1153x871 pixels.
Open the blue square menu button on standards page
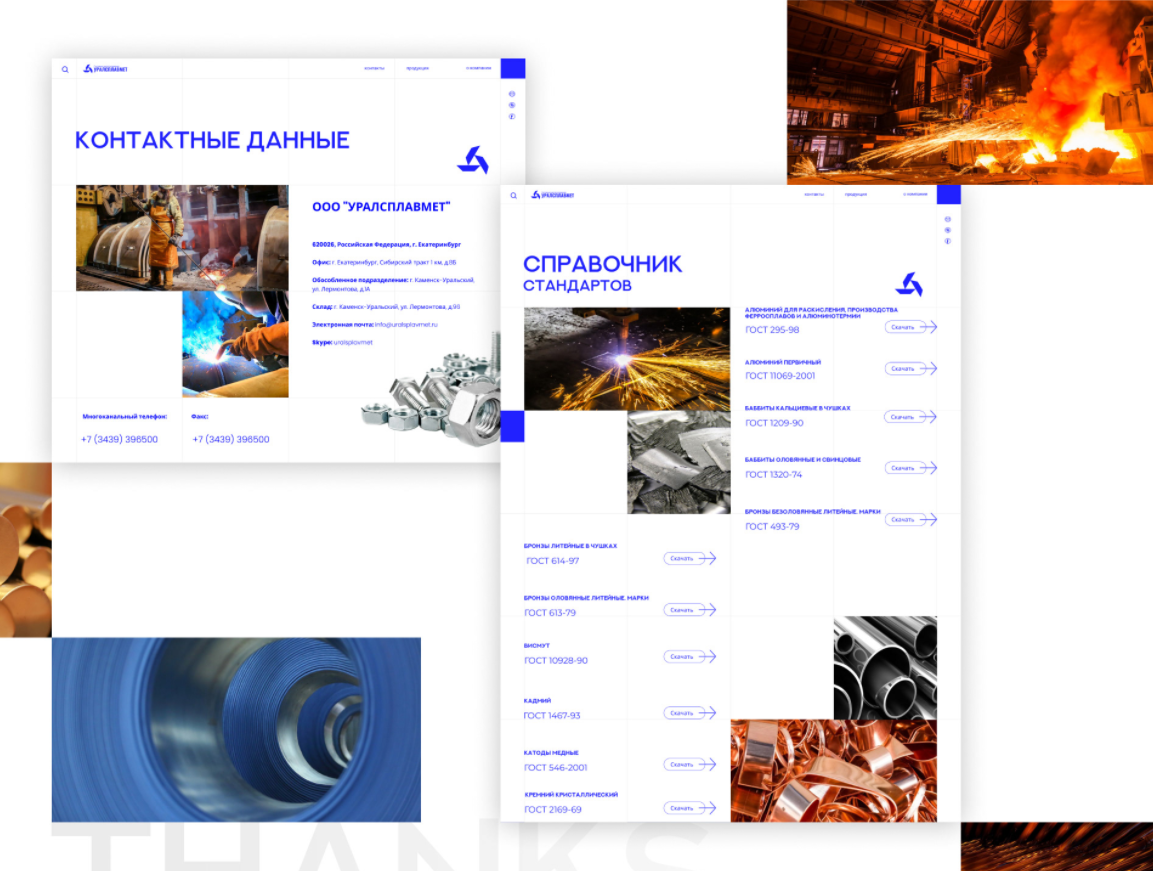coord(949,194)
